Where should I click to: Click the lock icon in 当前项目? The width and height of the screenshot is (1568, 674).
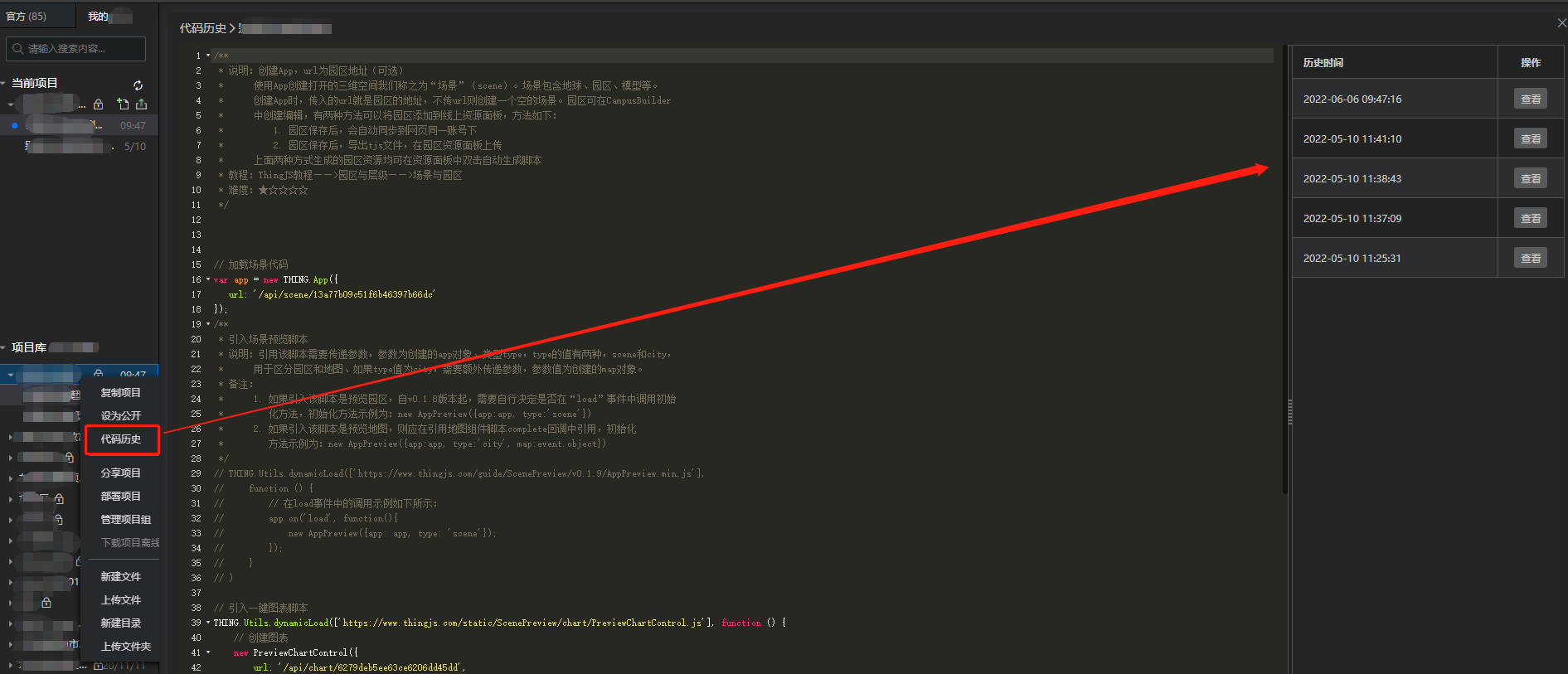pos(99,104)
